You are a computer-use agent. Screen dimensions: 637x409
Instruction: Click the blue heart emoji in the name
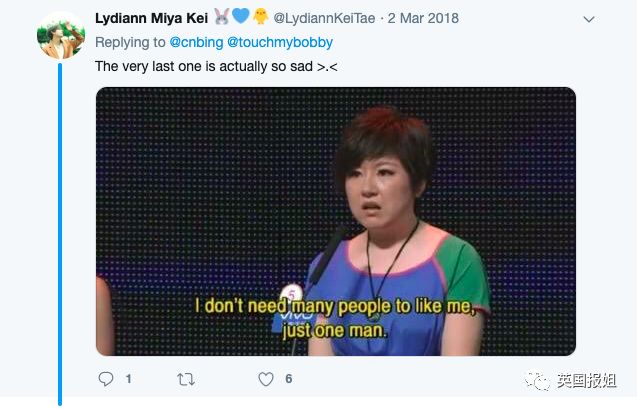point(240,18)
